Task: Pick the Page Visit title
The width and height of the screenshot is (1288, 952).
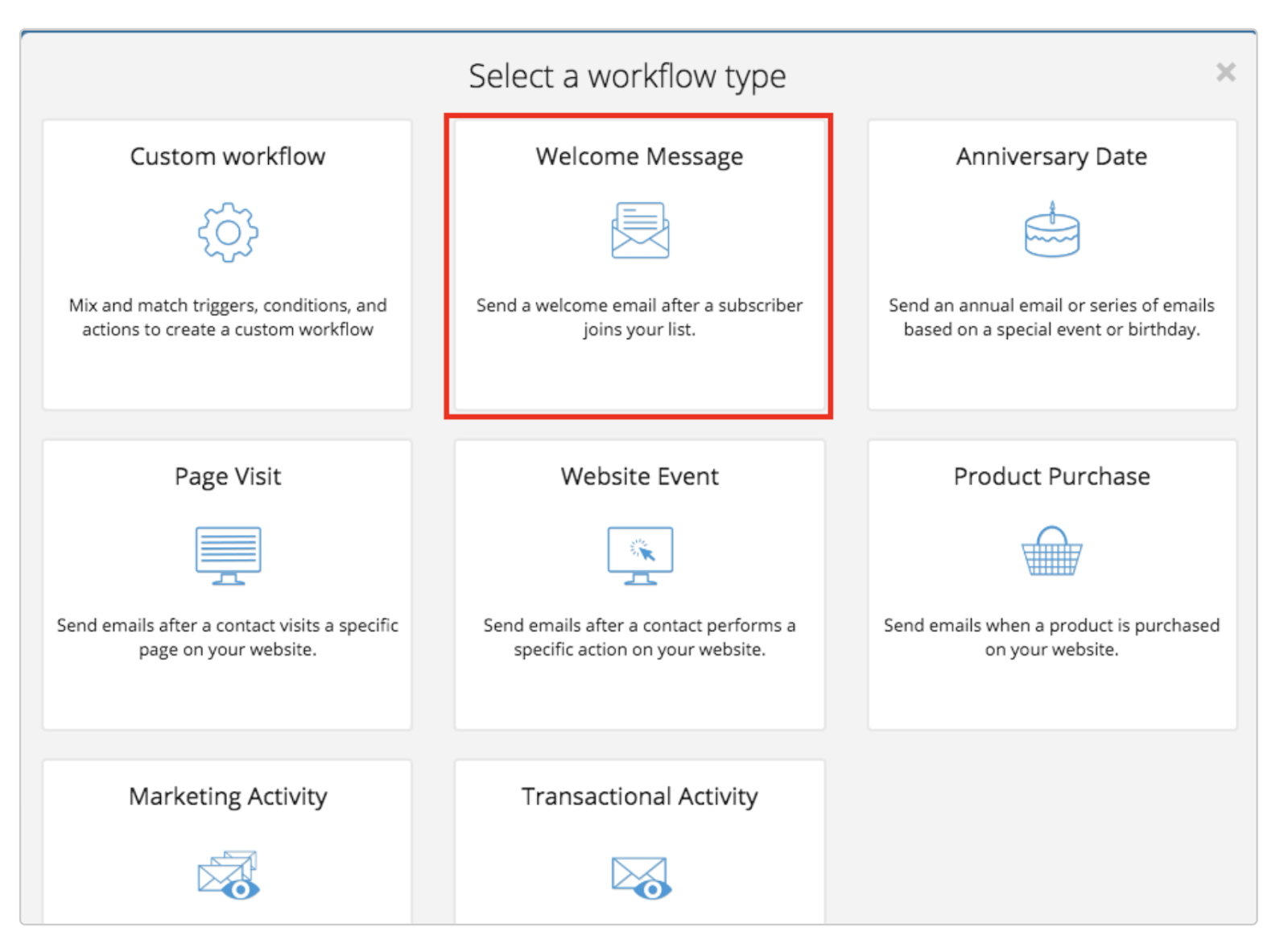Action: point(228,477)
